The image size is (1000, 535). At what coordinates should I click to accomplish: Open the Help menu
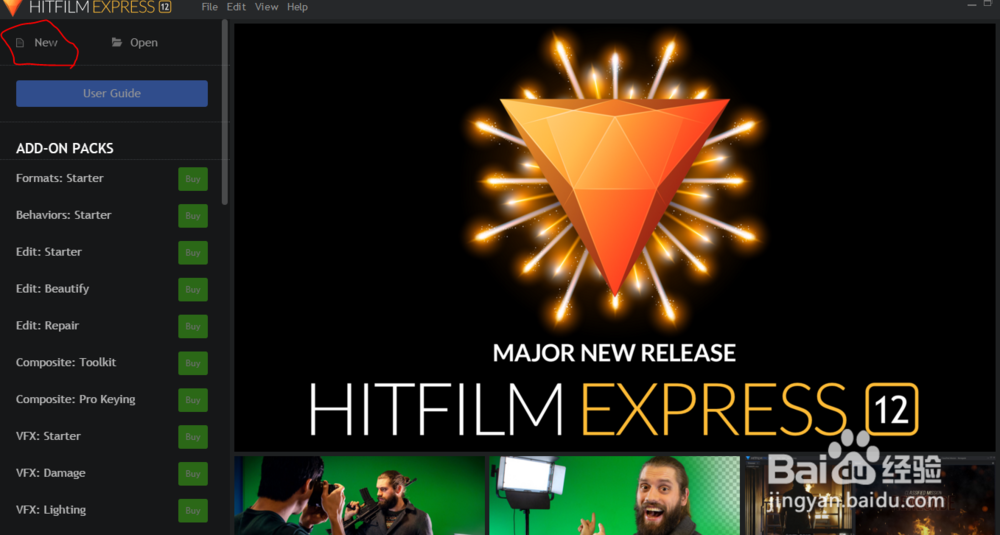[x=297, y=7]
